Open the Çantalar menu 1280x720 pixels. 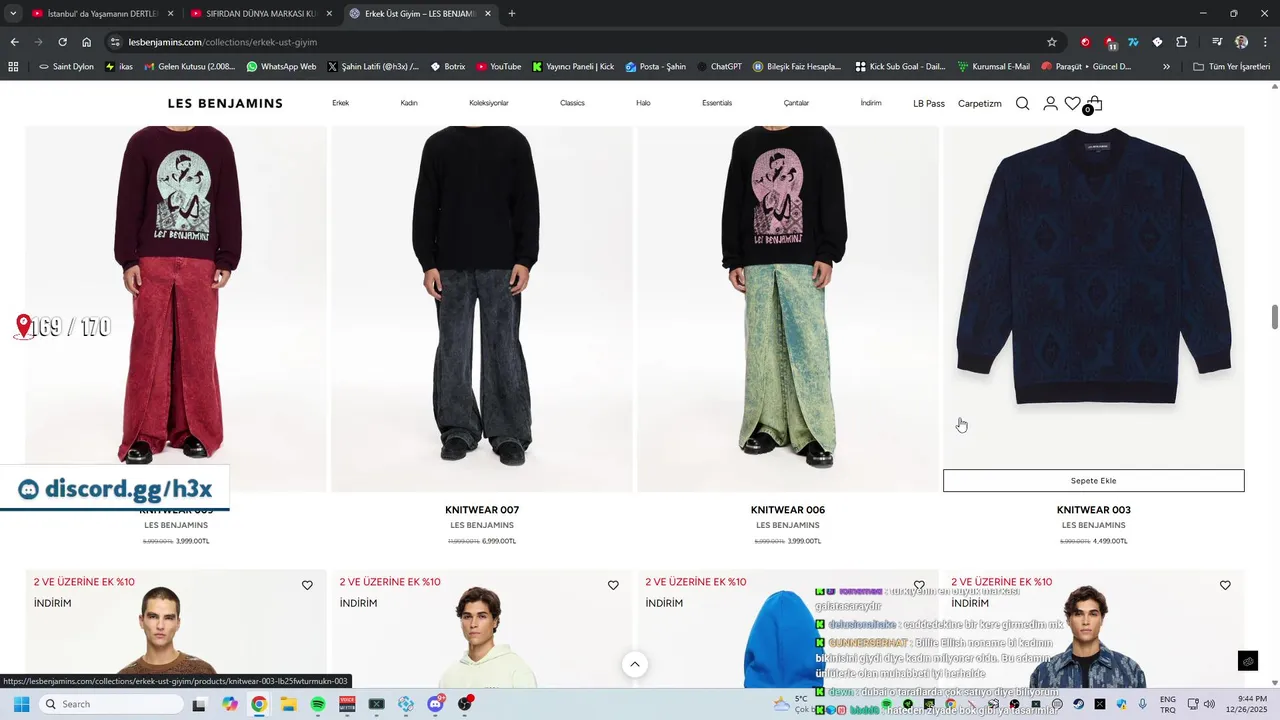tap(796, 103)
